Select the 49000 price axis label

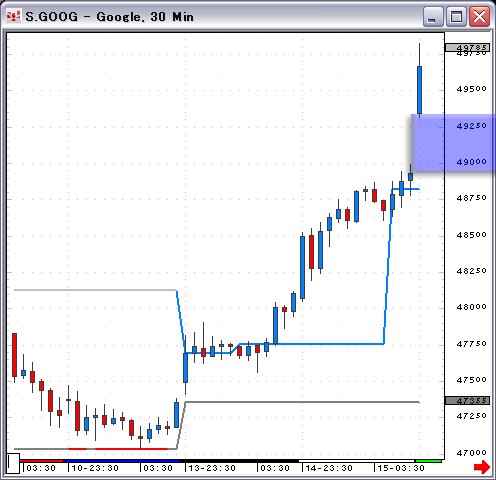pos(471,162)
